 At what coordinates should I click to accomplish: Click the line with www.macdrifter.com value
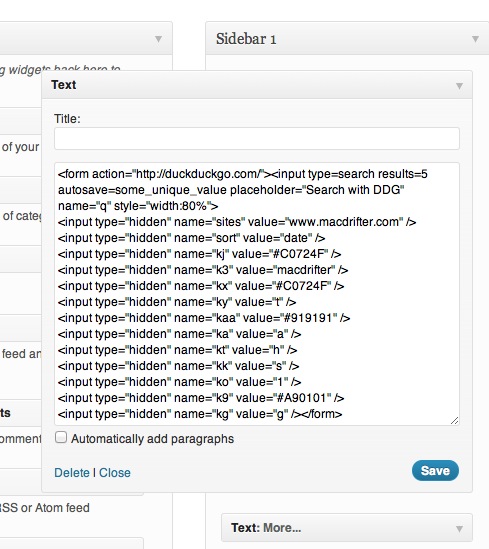[237, 222]
